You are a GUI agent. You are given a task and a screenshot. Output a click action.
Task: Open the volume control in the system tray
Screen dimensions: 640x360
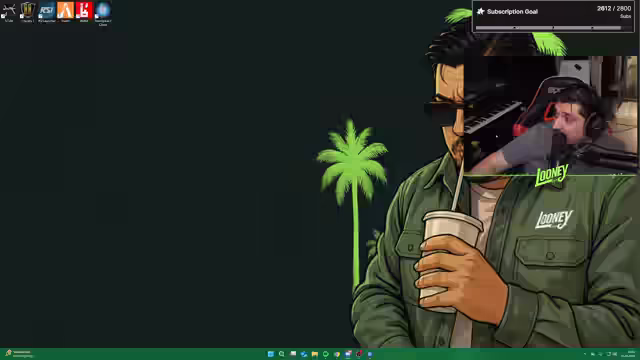[x=615, y=354]
